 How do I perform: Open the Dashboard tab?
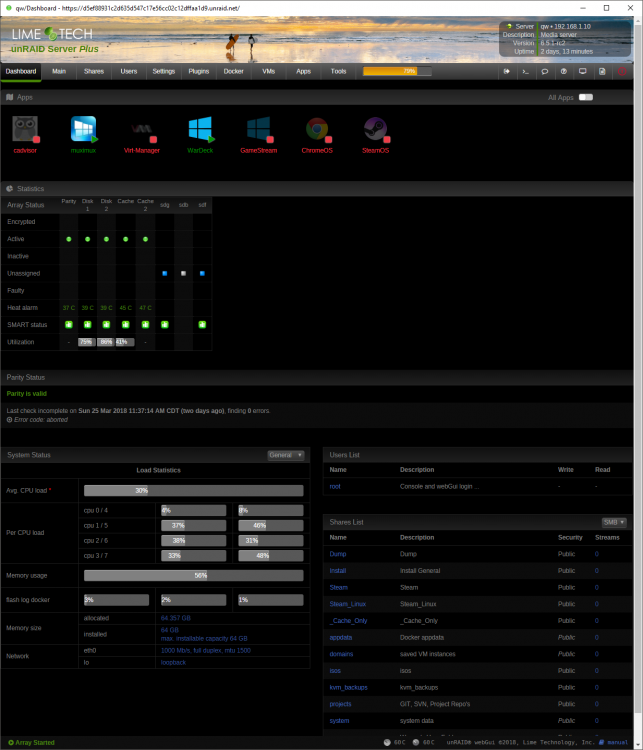coord(21,71)
